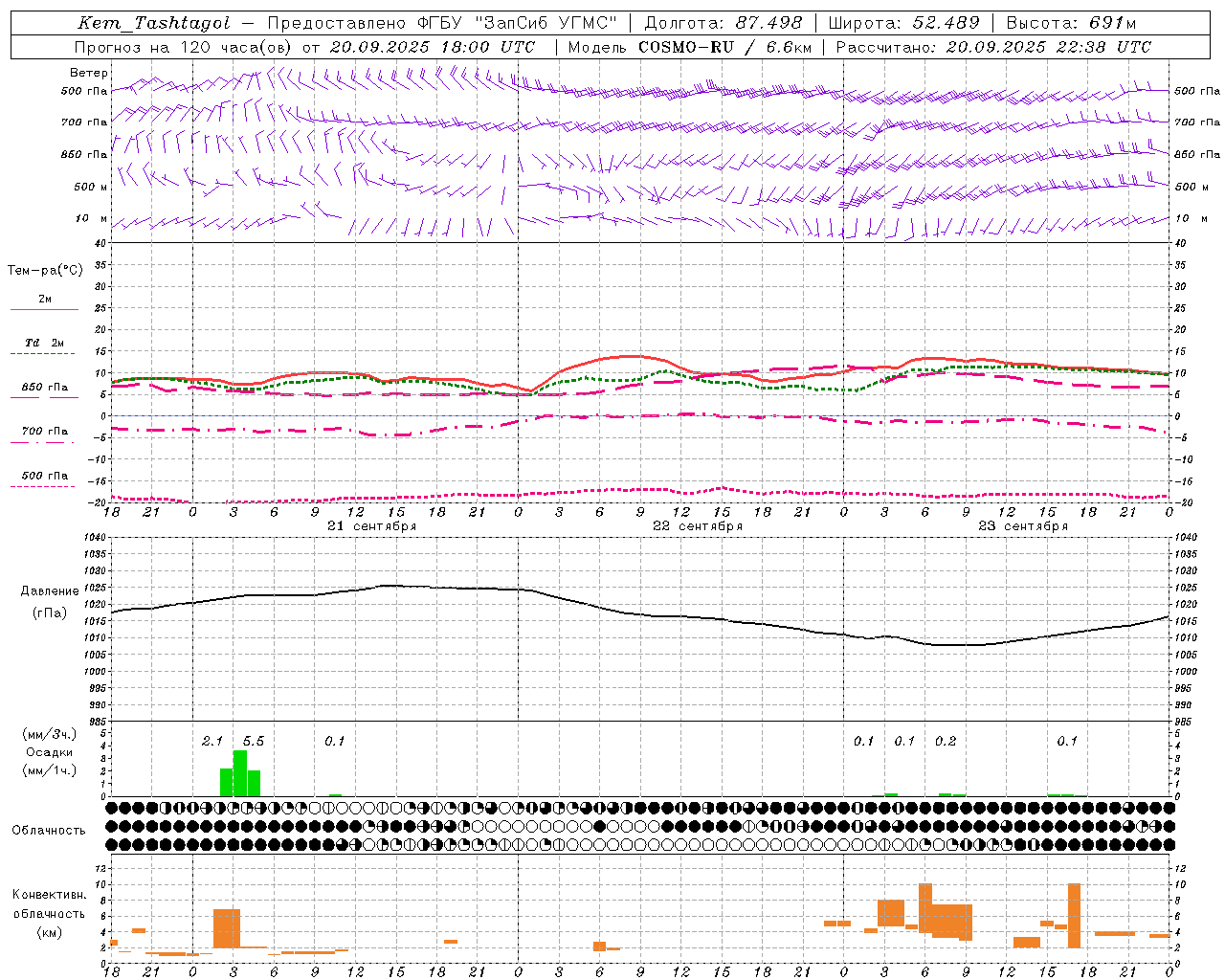
Task: Click the (гПа) unit under Давление
Action: coord(50,613)
